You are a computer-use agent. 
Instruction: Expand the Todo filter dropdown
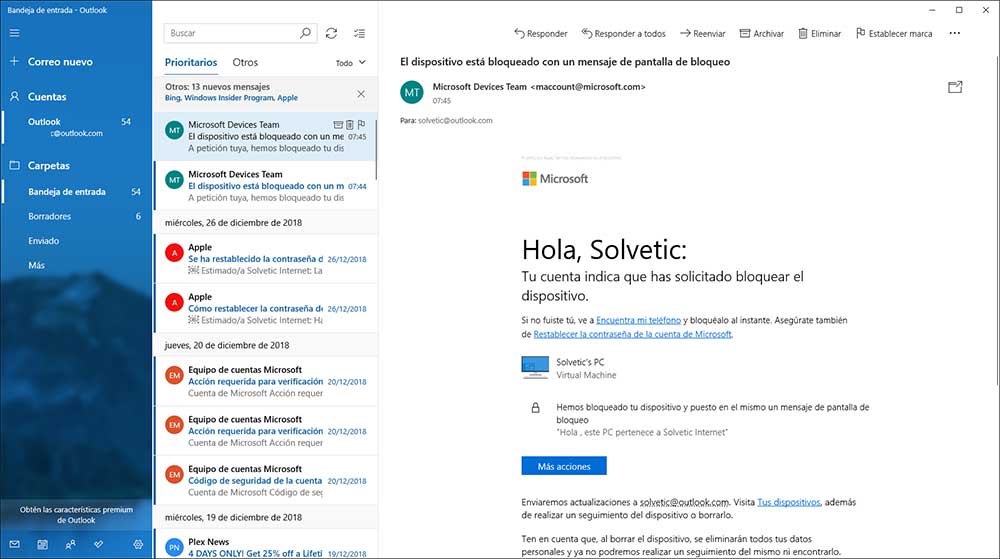click(350, 63)
